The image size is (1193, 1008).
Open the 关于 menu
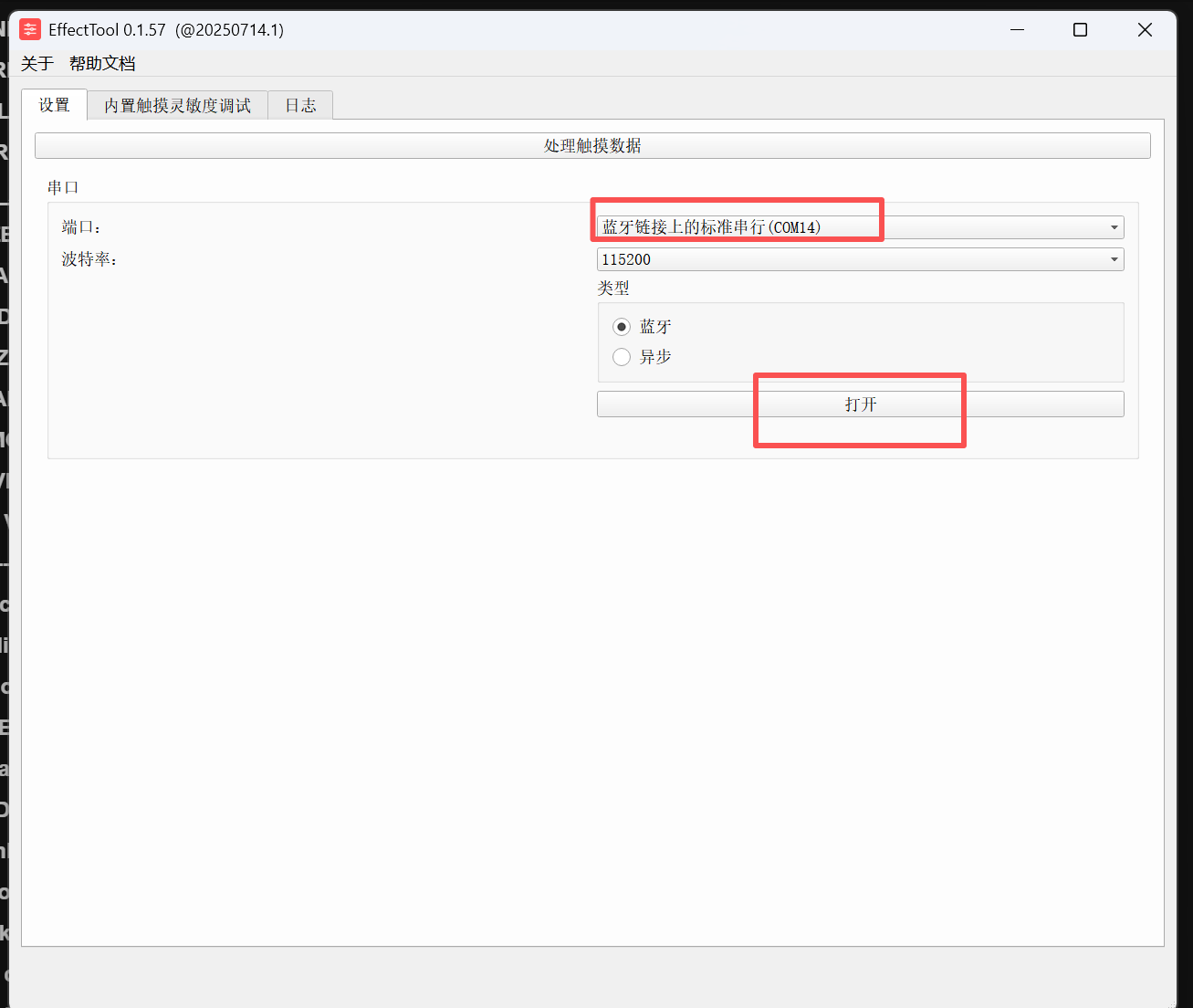(x=37, y=63)
